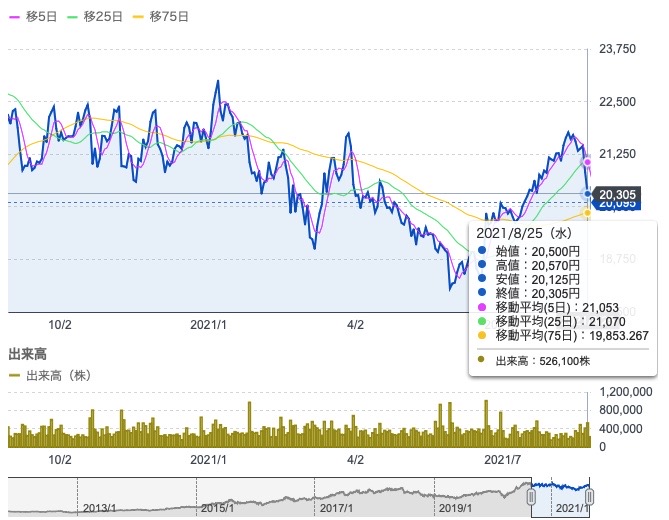Click the 出来高 section heading
Viewport: 669px width, 520px height.
[27, 354]
